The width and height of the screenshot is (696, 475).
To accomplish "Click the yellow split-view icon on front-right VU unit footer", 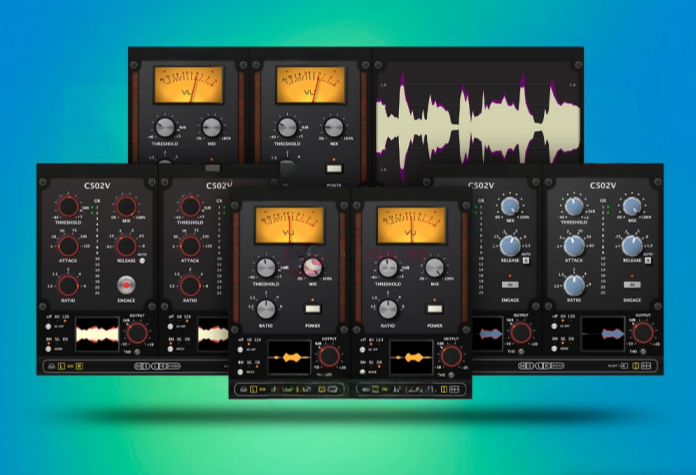I will [443, 389].
